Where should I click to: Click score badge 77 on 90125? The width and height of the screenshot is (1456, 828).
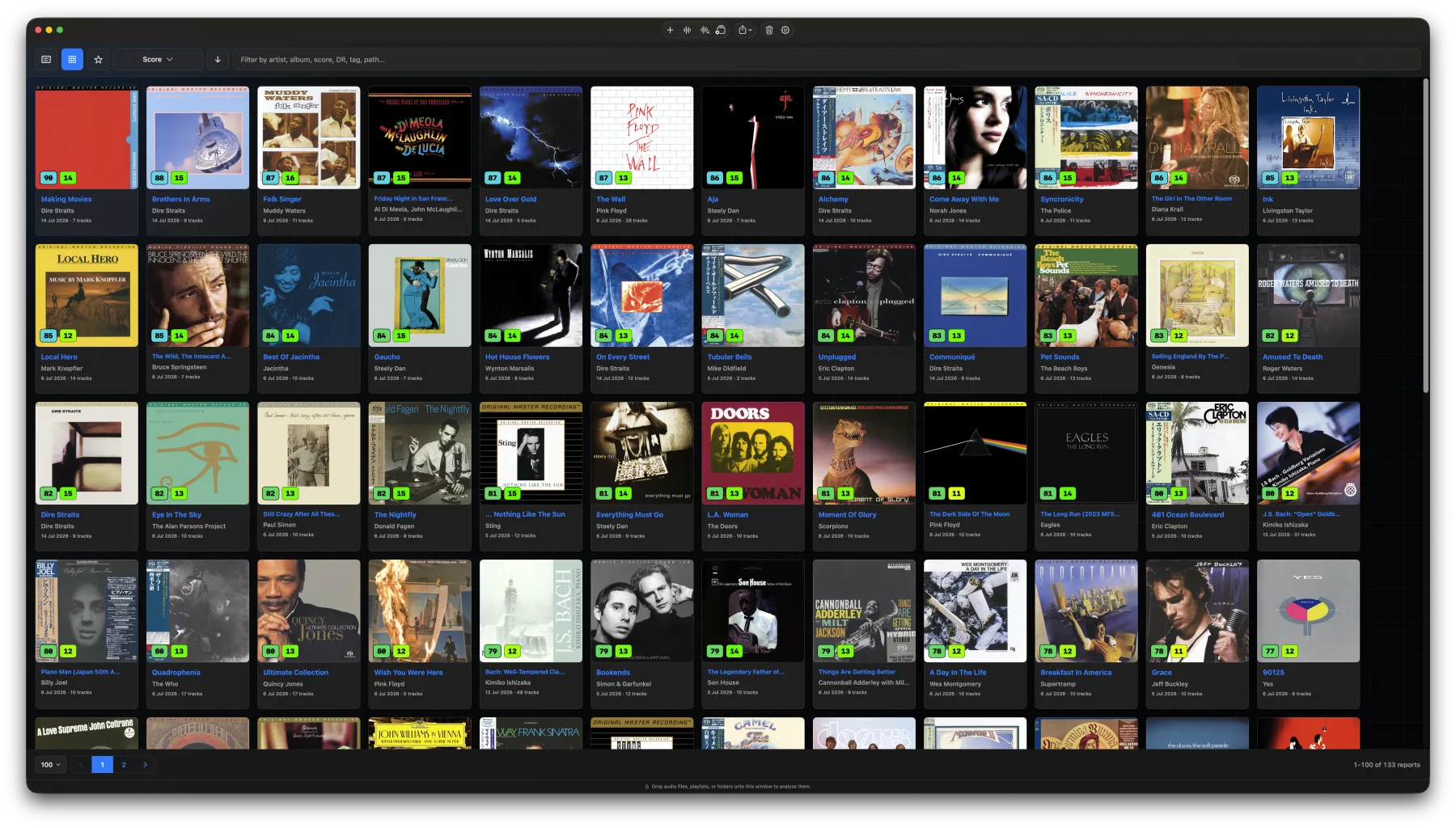tap(1270, 651)
